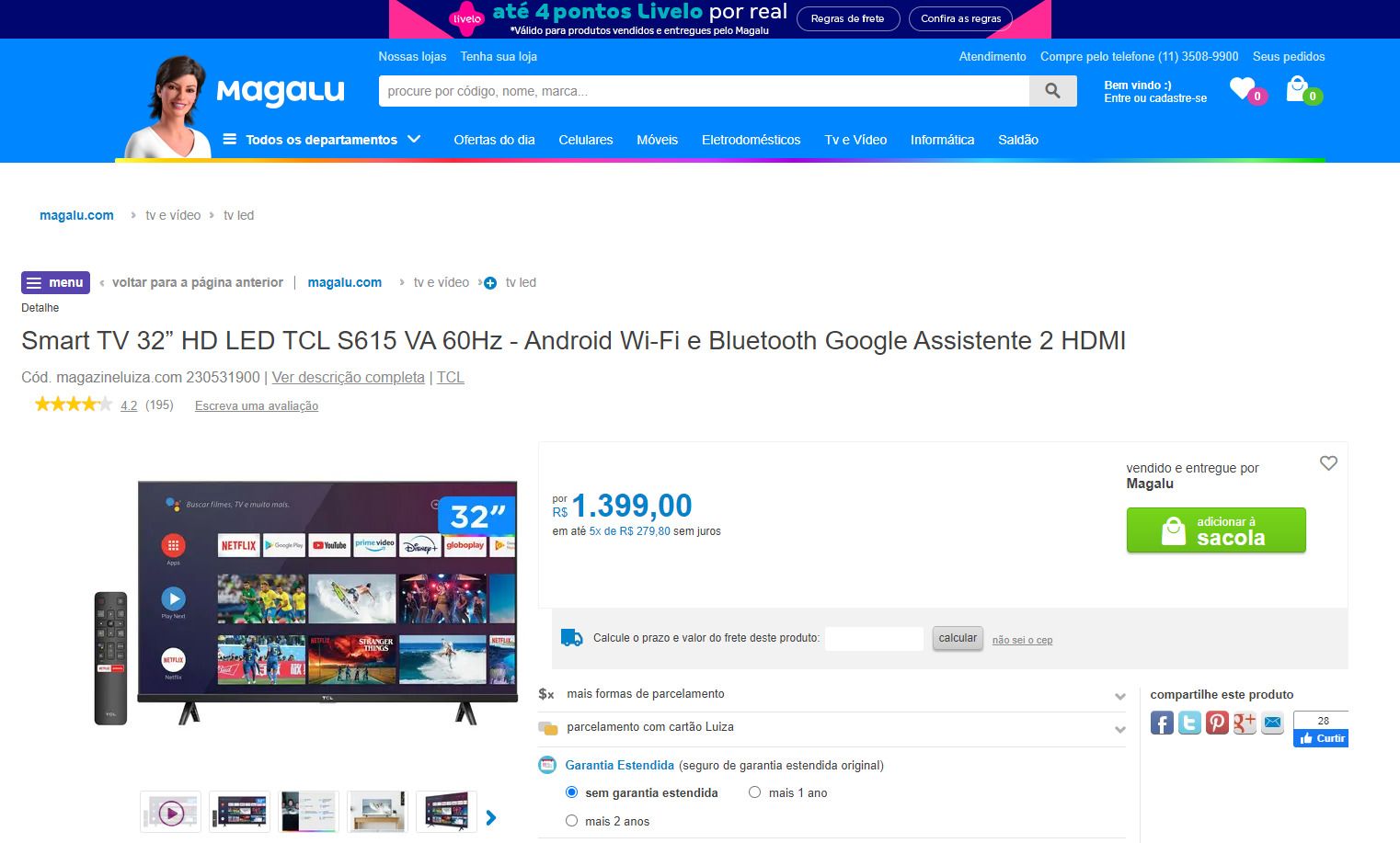1400x843 pixels.
Task: Open Ver descrição completa link
Action: (x=348, y=377)
